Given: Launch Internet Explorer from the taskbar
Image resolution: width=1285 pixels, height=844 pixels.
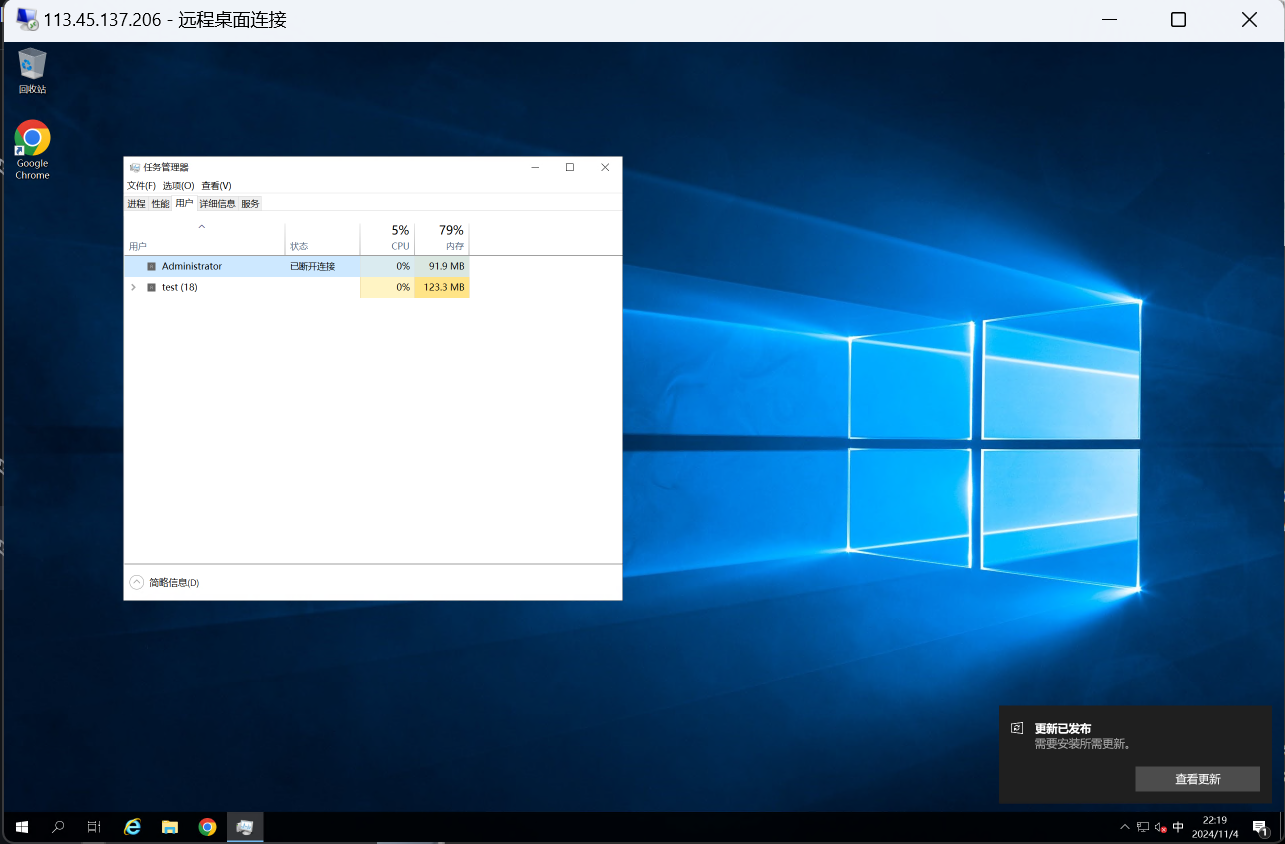Looking at the screenshot, I should (132, 827).
